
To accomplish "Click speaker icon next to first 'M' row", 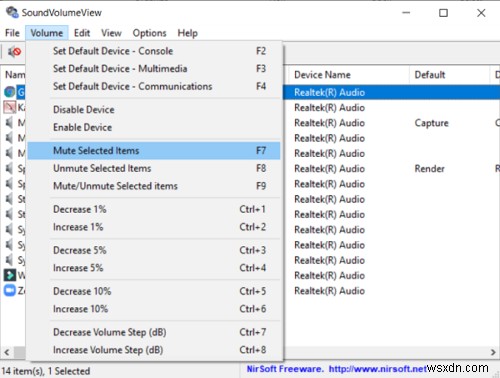I will point(10,123).
